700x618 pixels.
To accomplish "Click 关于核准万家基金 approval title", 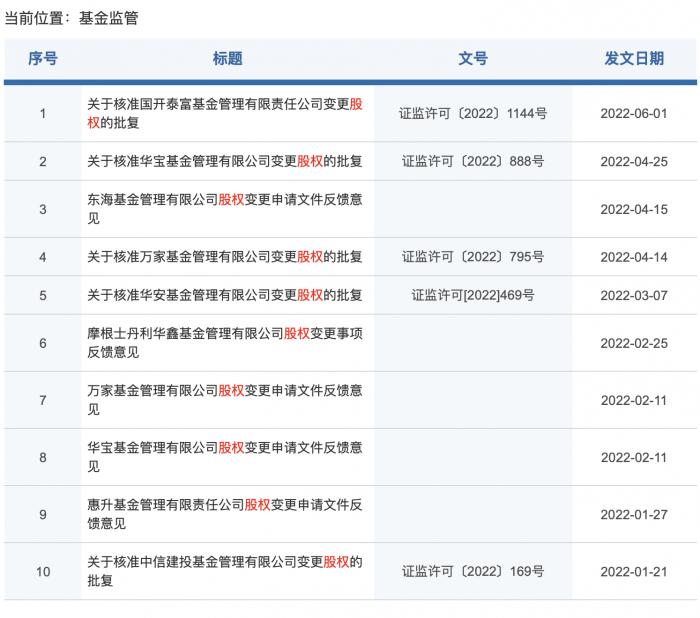I will (x=224, y=257).
